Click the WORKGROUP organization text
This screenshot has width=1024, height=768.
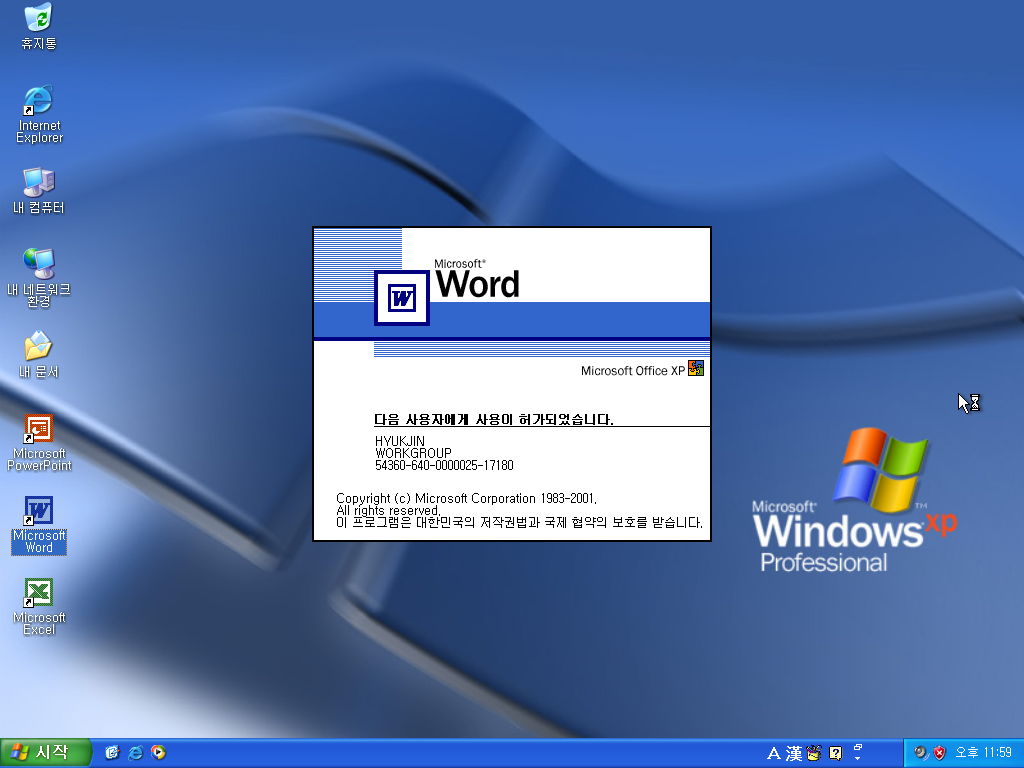click(x=413, y=453)
